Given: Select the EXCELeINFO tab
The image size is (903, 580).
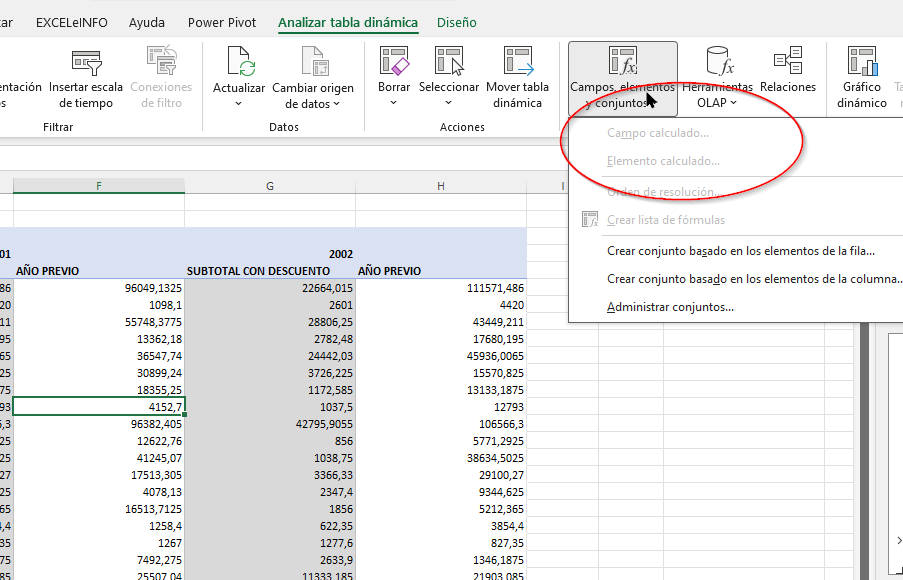Looking at the screenshot, I should 72,22.
